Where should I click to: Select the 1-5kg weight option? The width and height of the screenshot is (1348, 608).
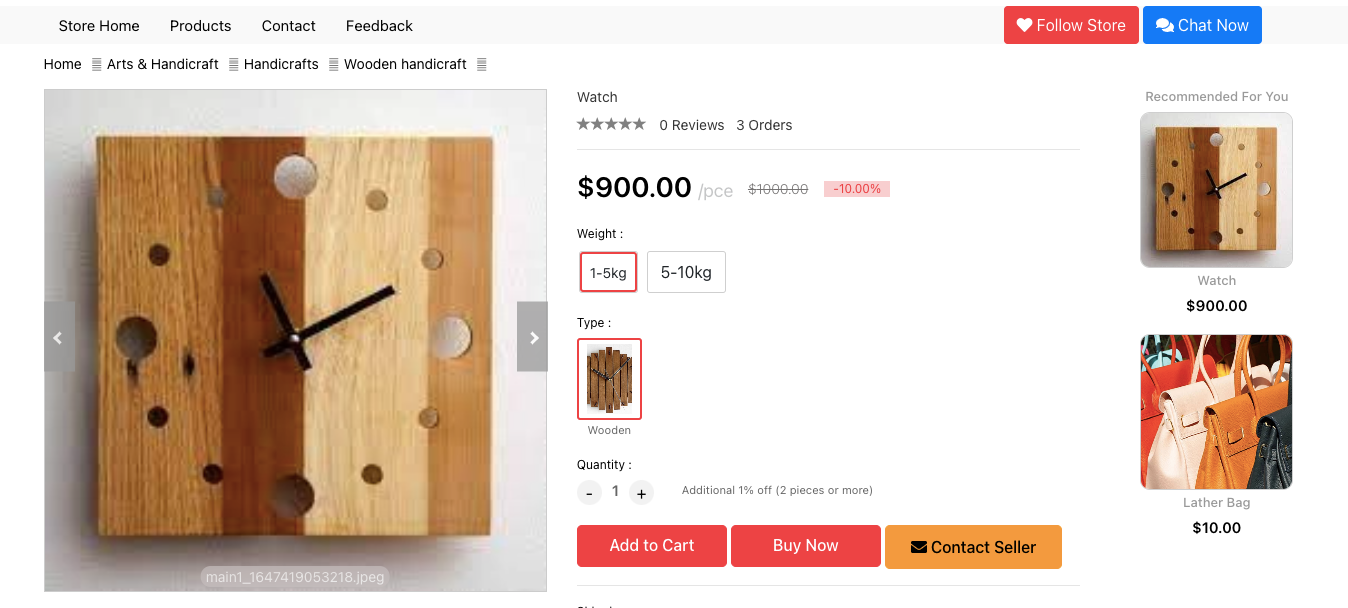pyautogui.click(x=608, y=271)
